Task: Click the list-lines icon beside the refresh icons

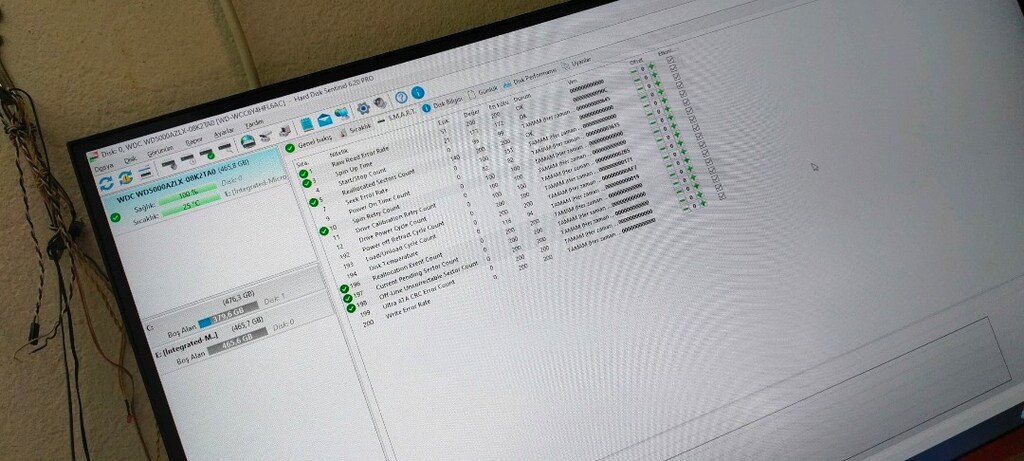Action: 145,172
